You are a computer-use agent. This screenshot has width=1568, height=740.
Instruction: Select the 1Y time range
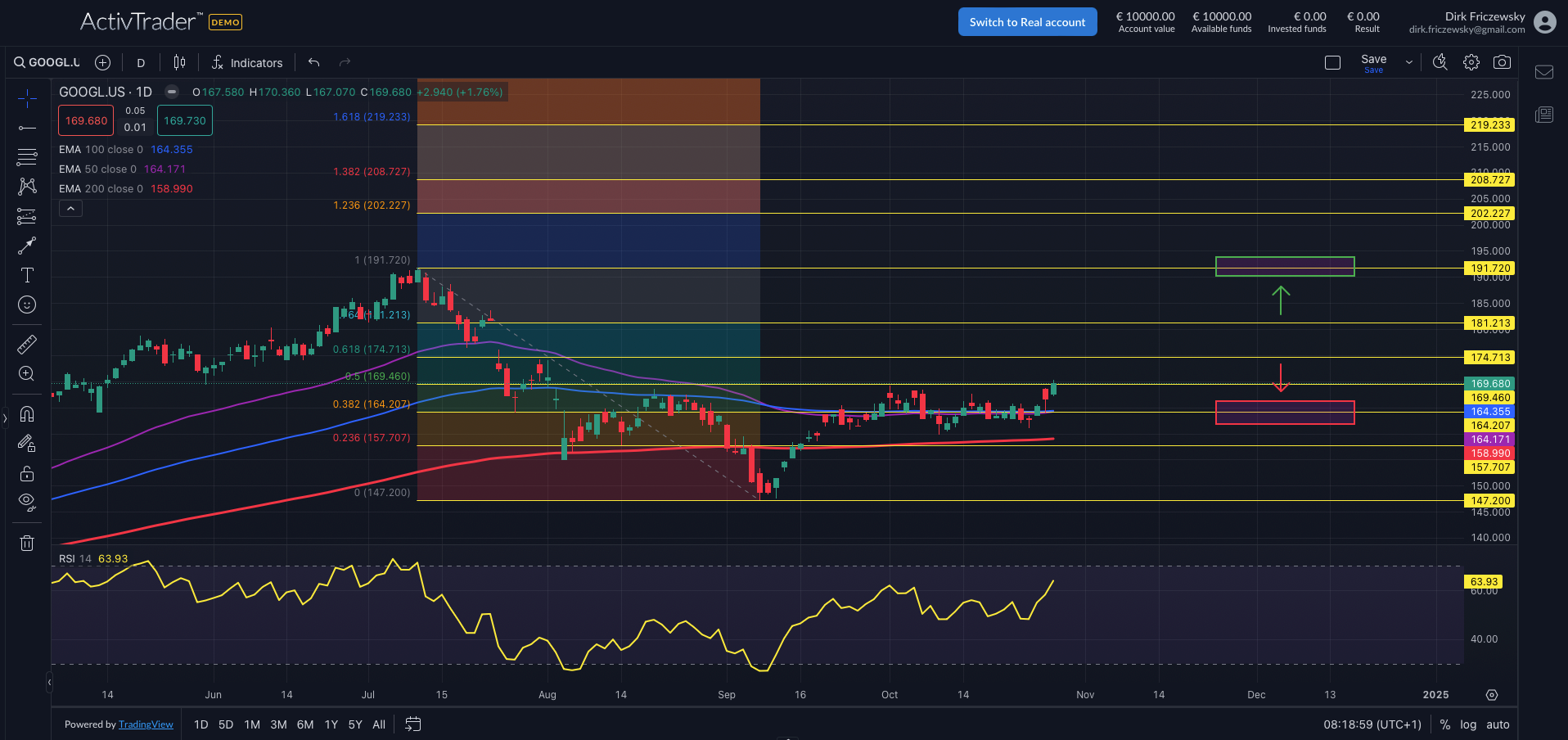click(x=331, y=724)
